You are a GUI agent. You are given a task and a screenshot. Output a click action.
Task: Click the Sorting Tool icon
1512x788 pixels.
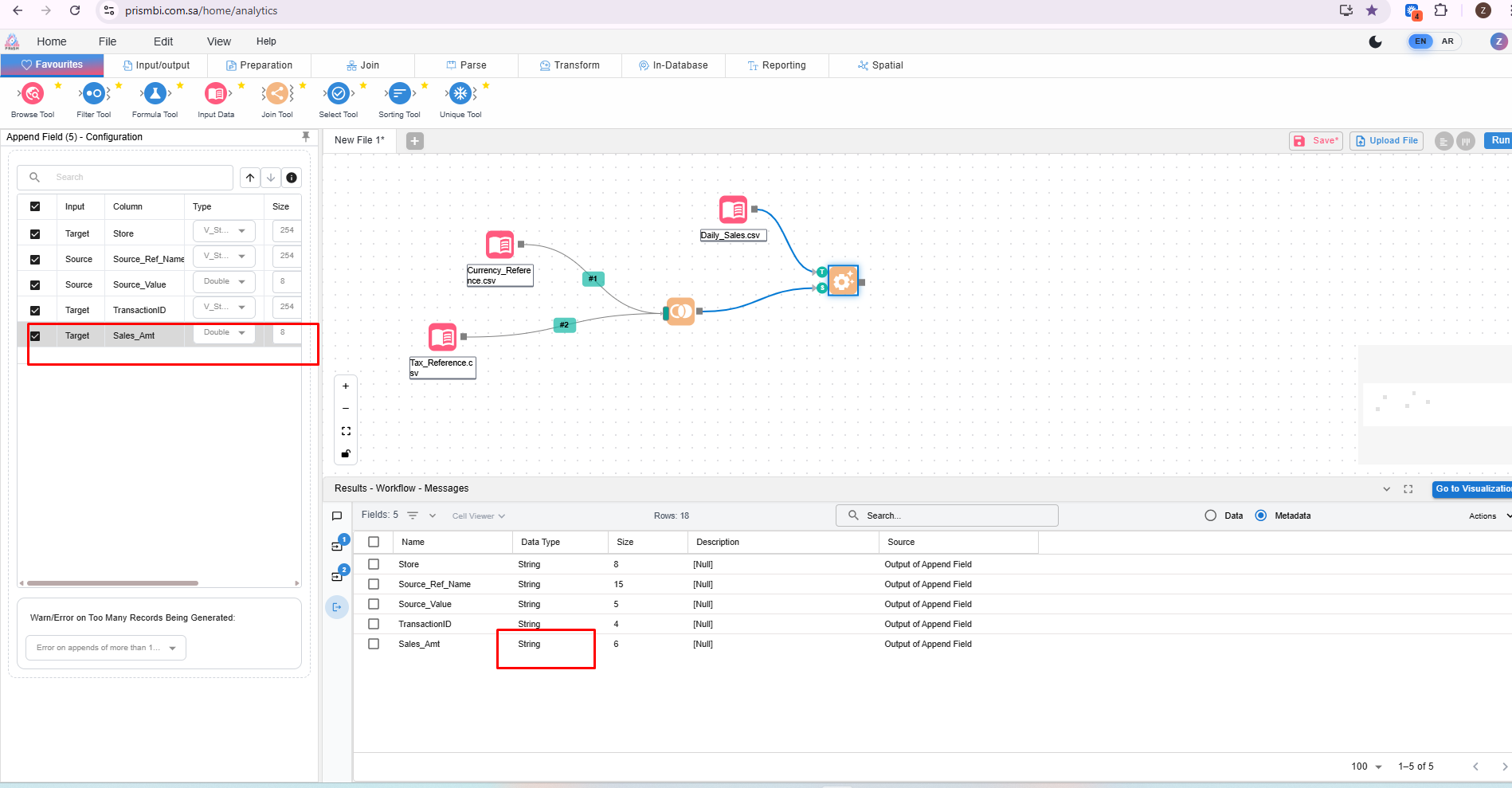click(399, 95)
